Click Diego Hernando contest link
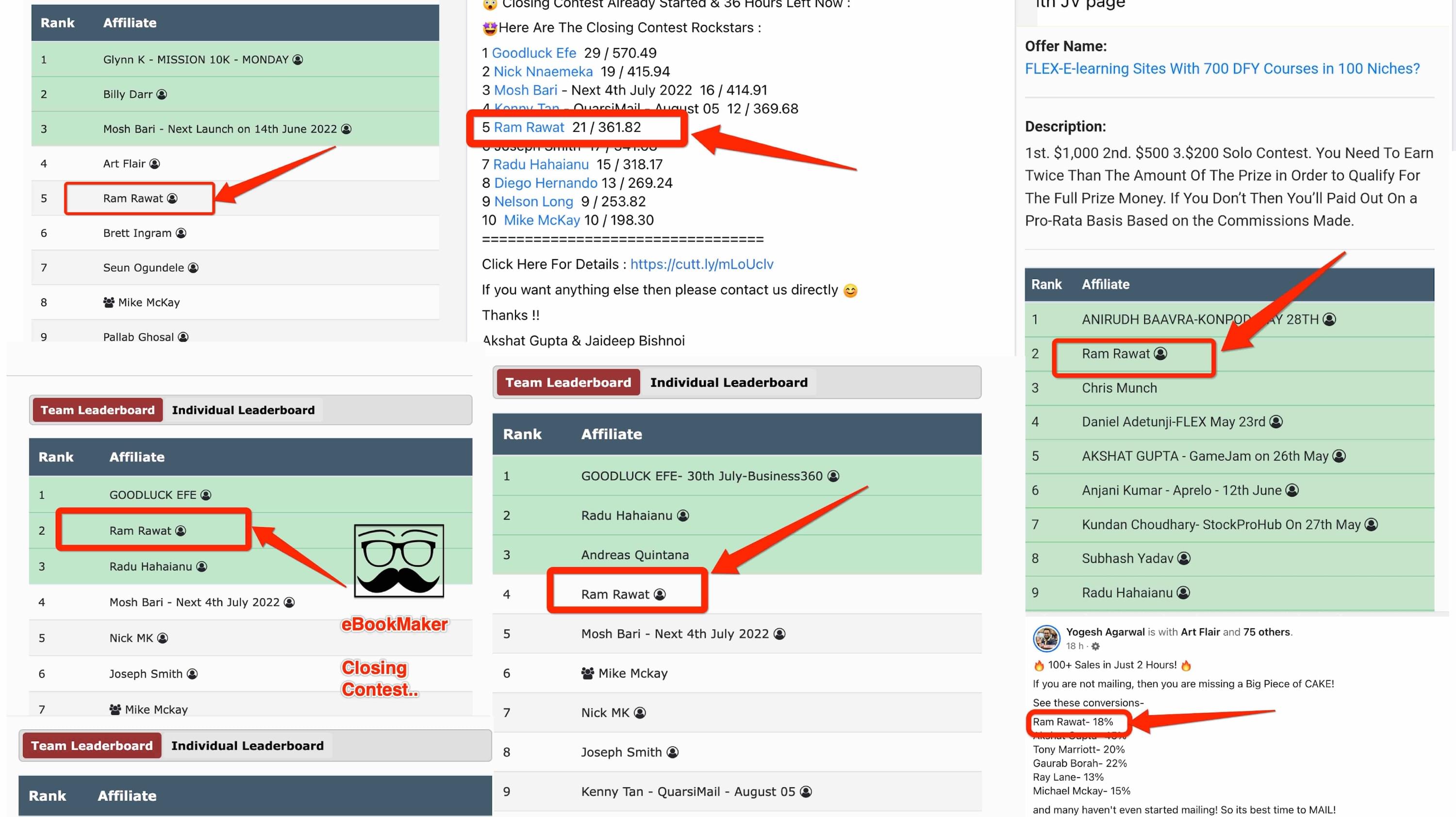The width and height of the screenshot is (1456, 817). 545,183
